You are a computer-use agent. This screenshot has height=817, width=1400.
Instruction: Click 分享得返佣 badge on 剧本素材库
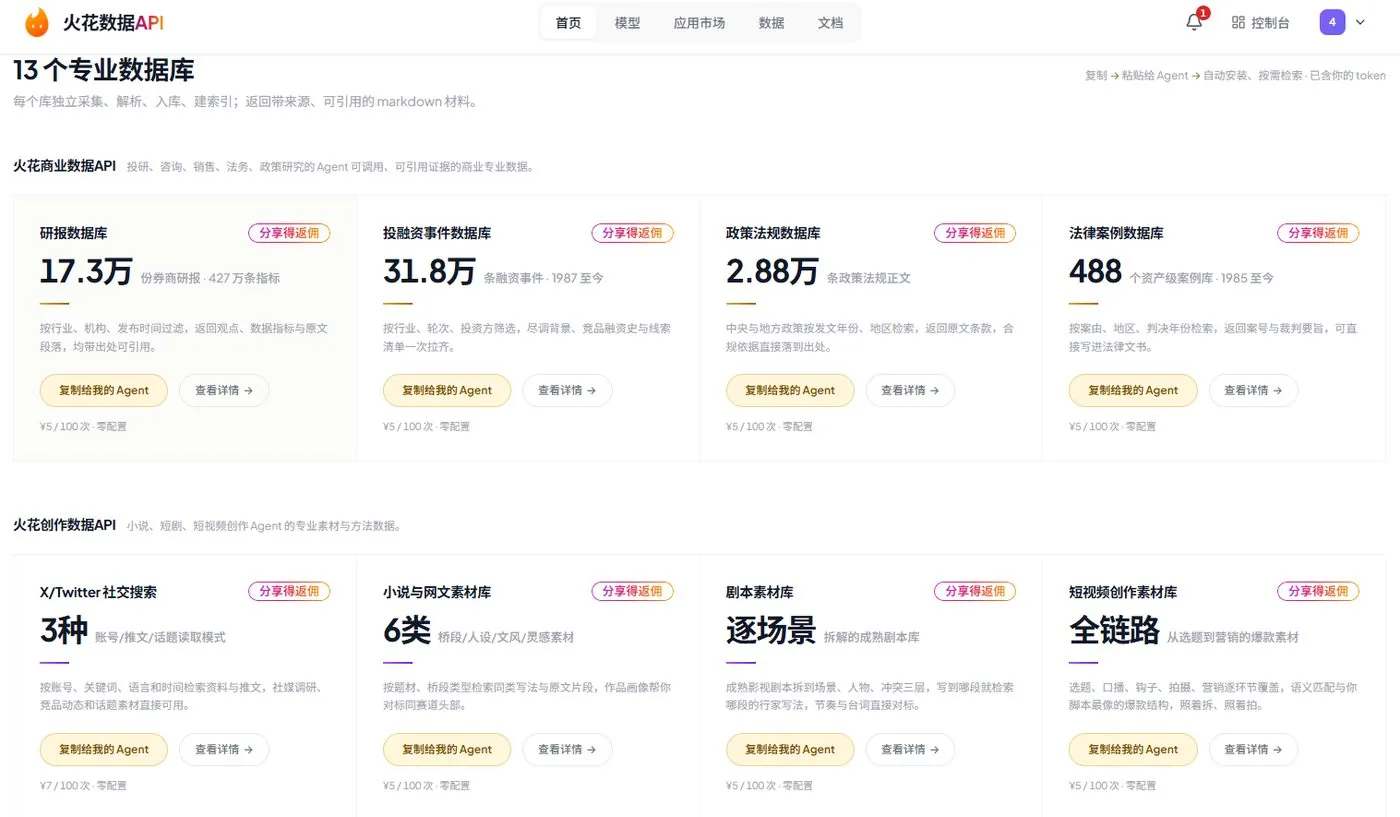pos(975,591)
